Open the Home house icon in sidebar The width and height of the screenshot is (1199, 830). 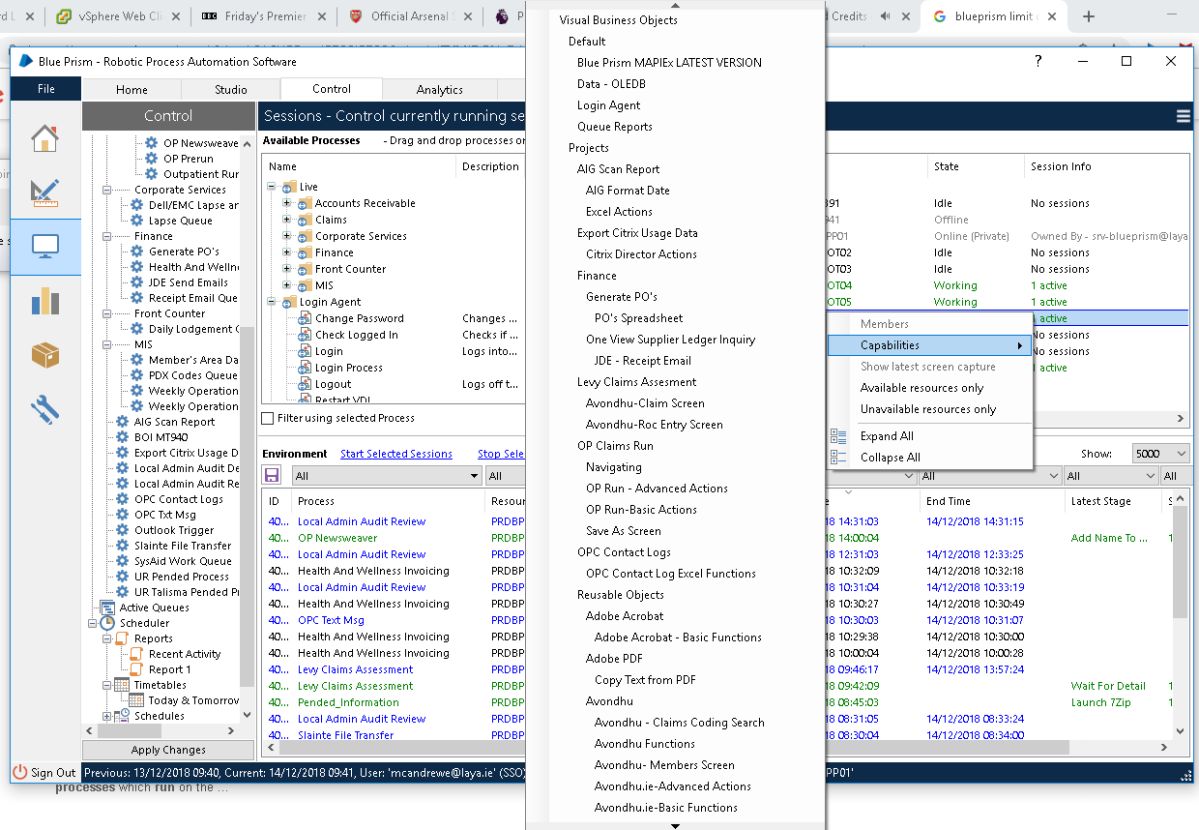pos(44,138)
